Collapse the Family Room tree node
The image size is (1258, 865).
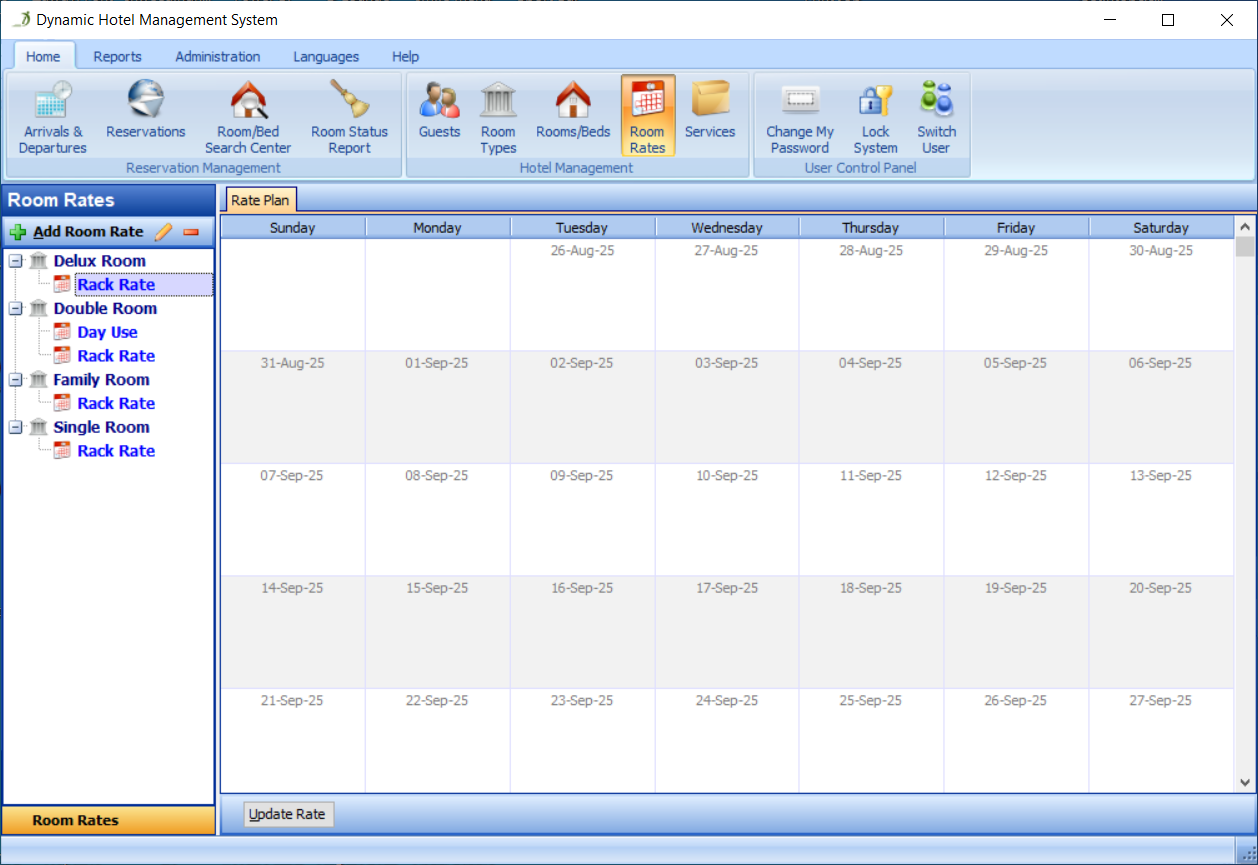(x=16, y=380)
